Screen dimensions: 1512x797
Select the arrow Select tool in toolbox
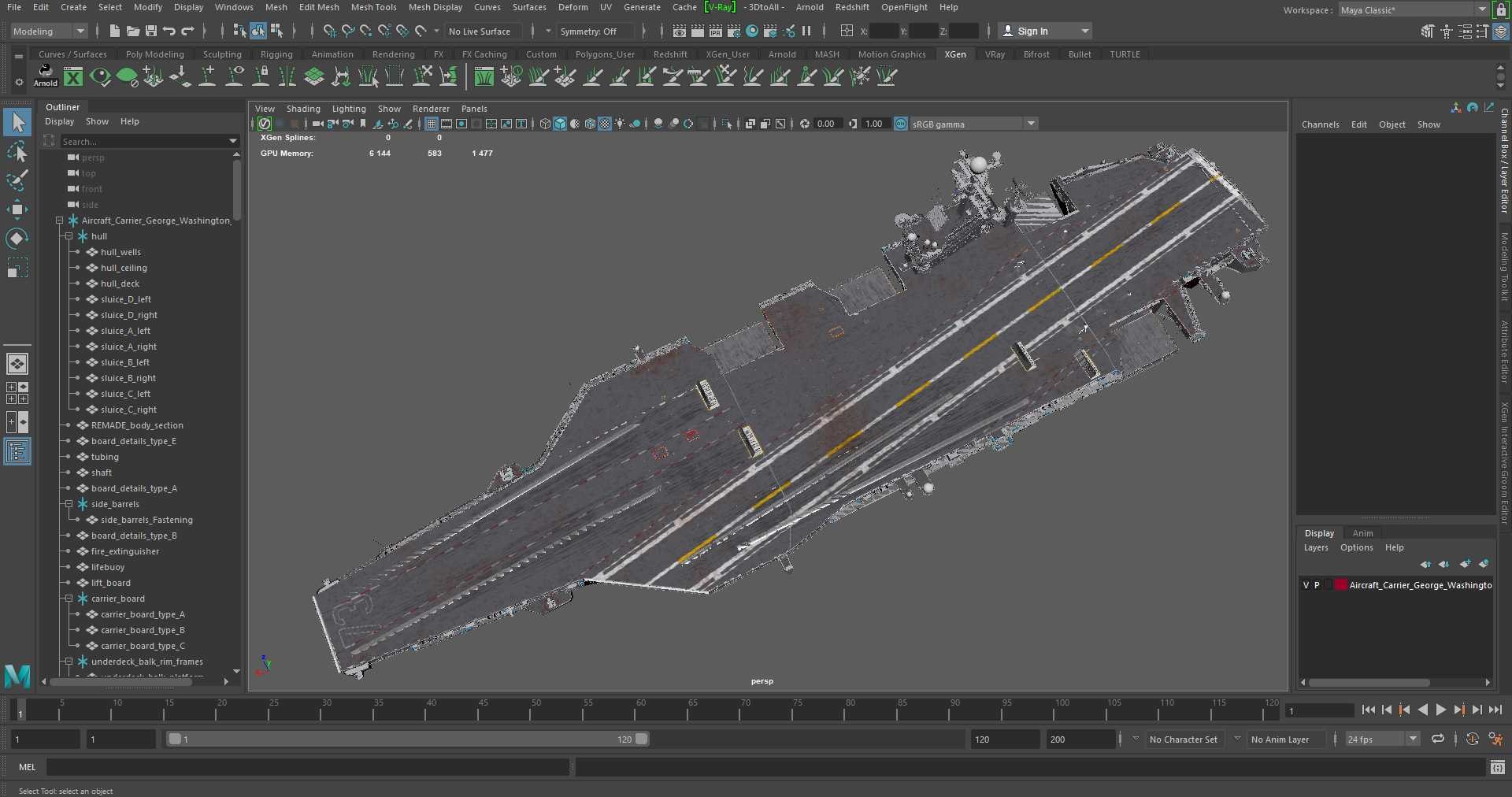click(x=17, y=122)
